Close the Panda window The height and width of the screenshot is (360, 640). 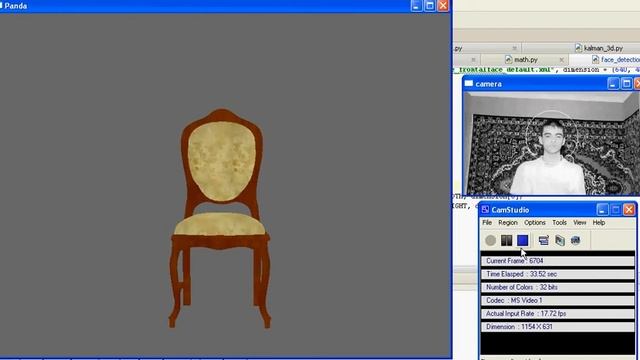pyautogui.click(x=443, y=6)
